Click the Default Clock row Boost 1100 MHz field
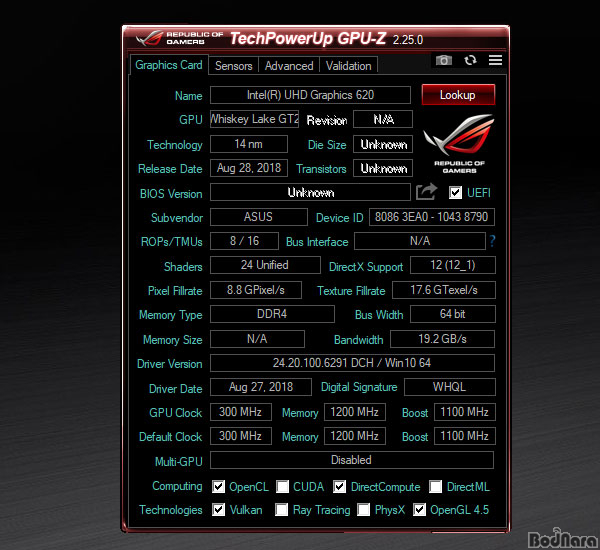Image resolution: width=600 pixels, height=550 pixels. click(x=465, y=436)
